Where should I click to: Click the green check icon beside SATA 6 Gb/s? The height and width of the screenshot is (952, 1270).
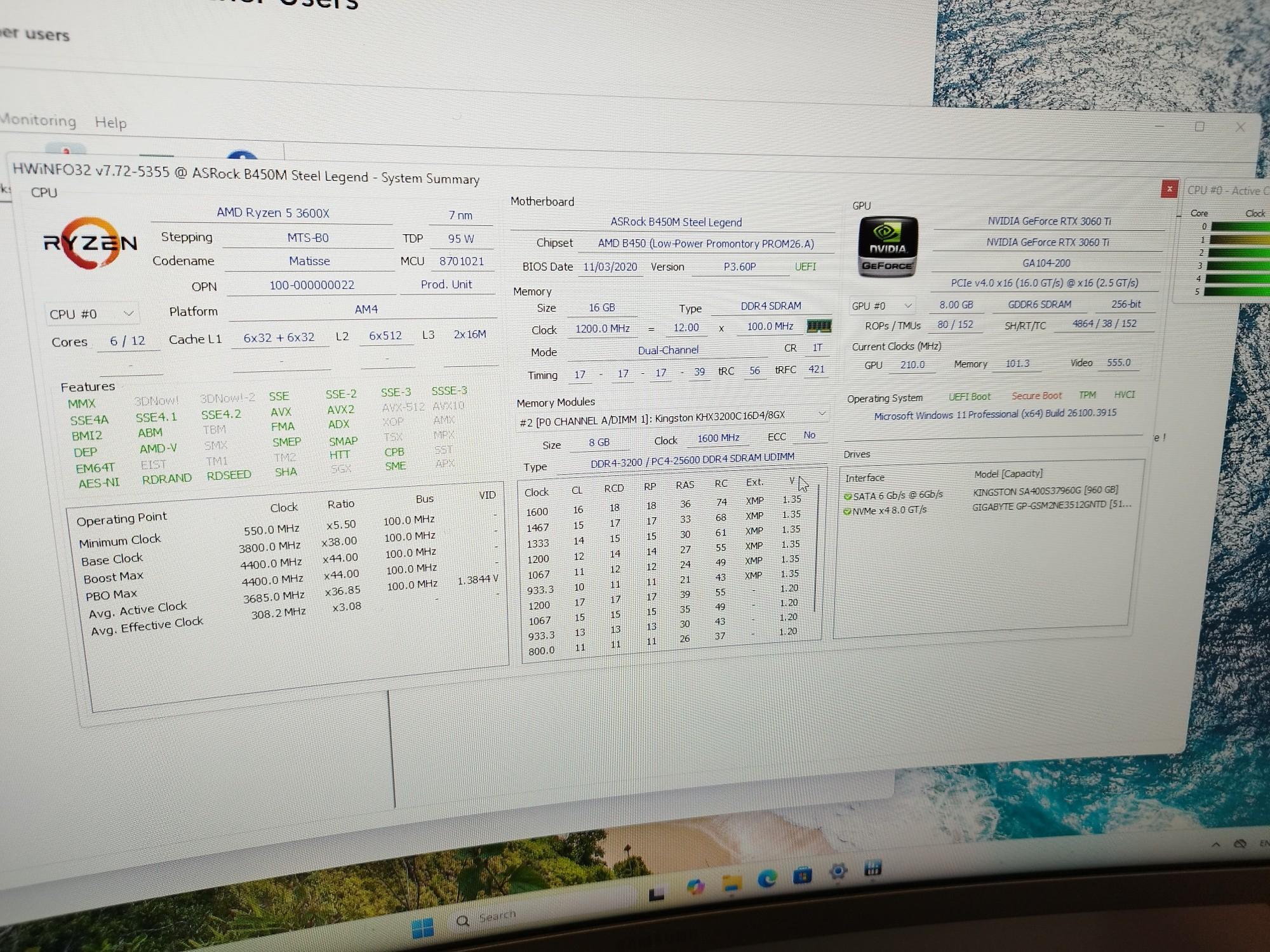(x=848, y=496)
